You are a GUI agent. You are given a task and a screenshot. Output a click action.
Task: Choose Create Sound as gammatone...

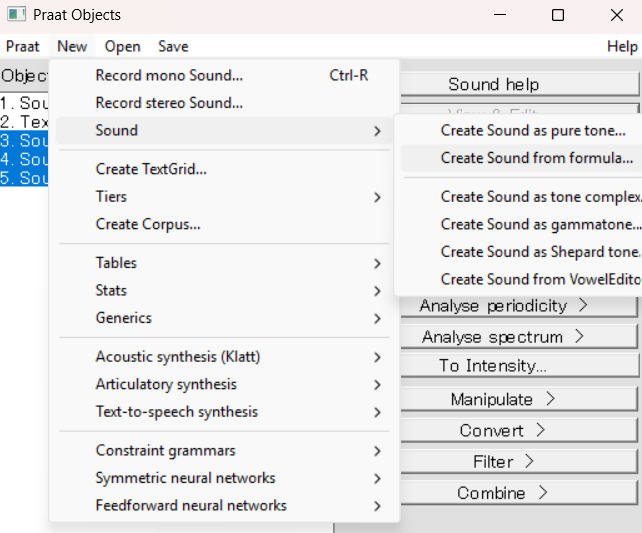pos(521,224)
